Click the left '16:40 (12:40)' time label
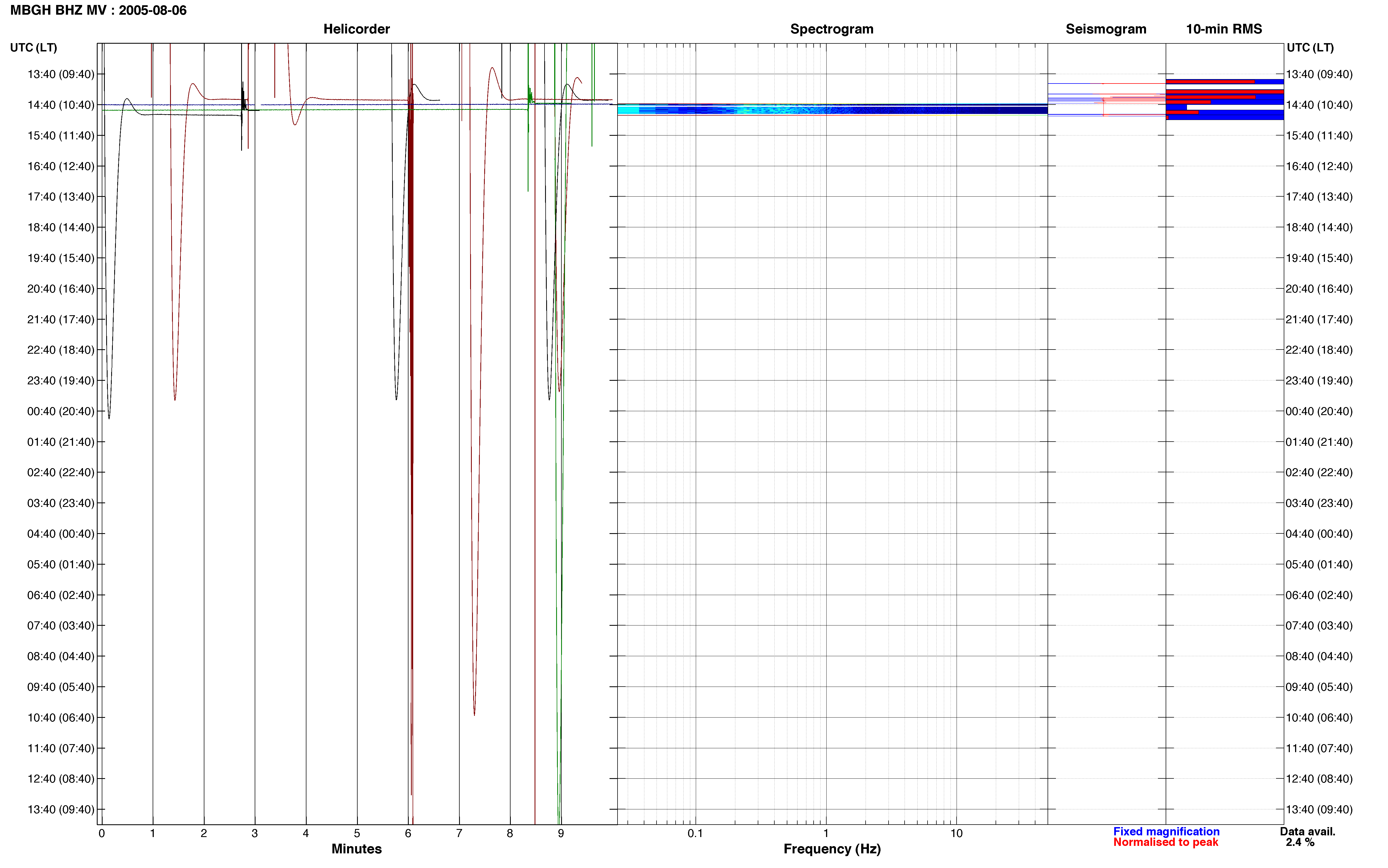Viewport: 1388px width, 868px height. point(61,166)
